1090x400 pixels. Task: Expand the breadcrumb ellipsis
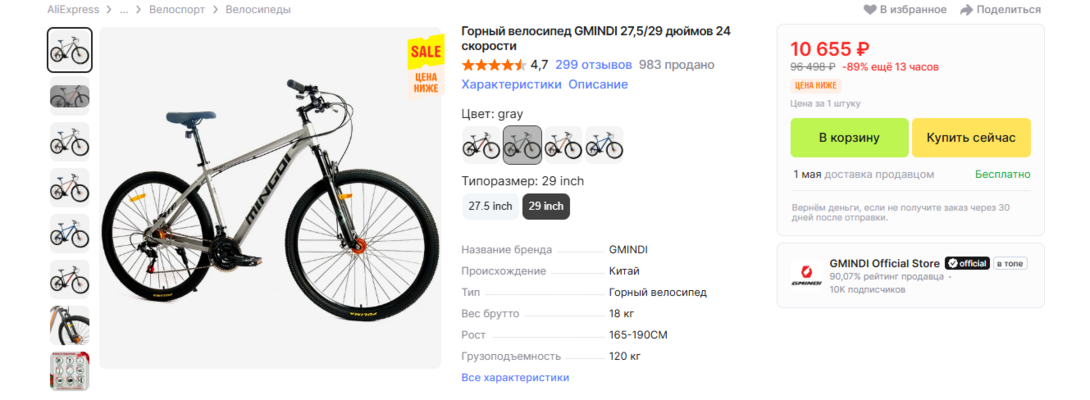[124, 10]
